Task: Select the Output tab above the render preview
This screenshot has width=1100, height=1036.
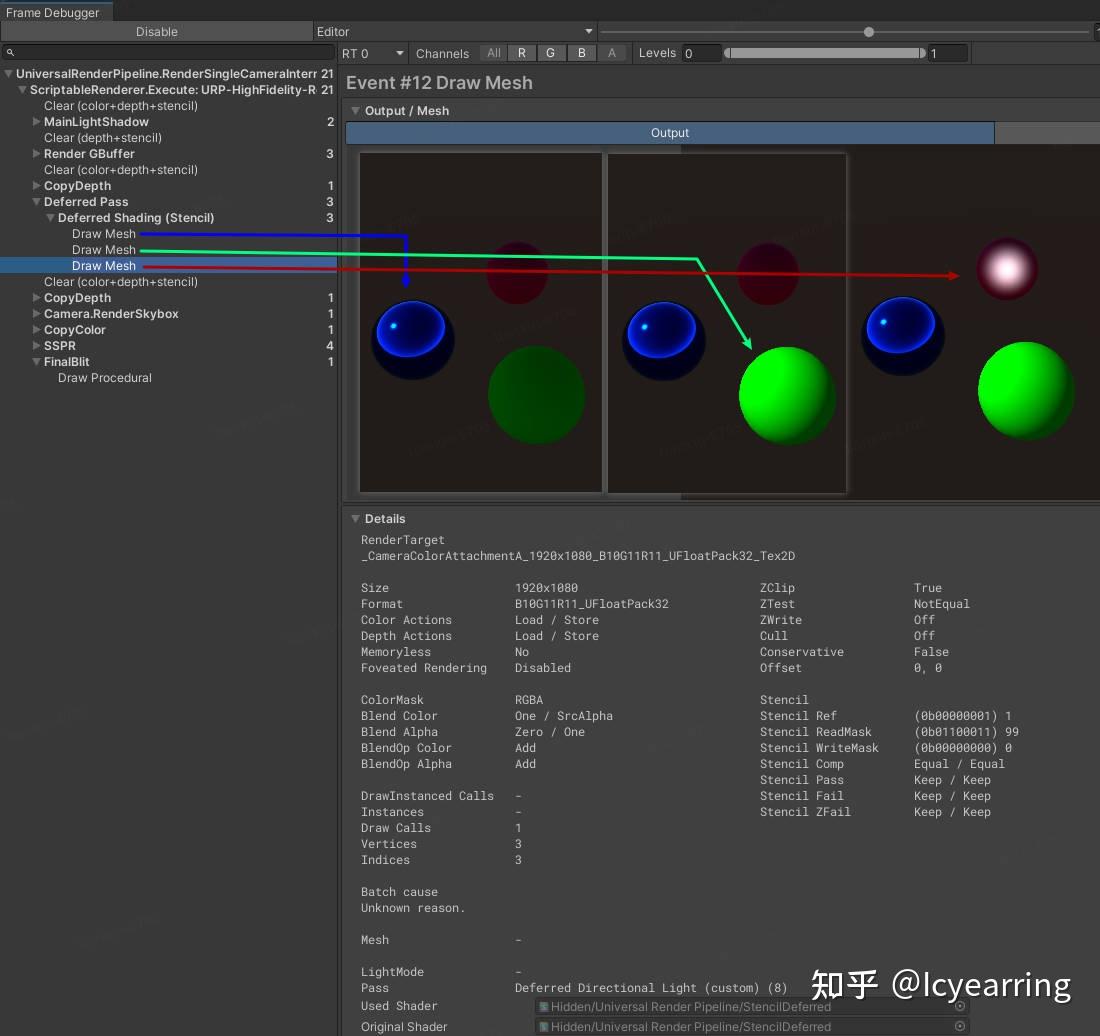Action: 670,132
